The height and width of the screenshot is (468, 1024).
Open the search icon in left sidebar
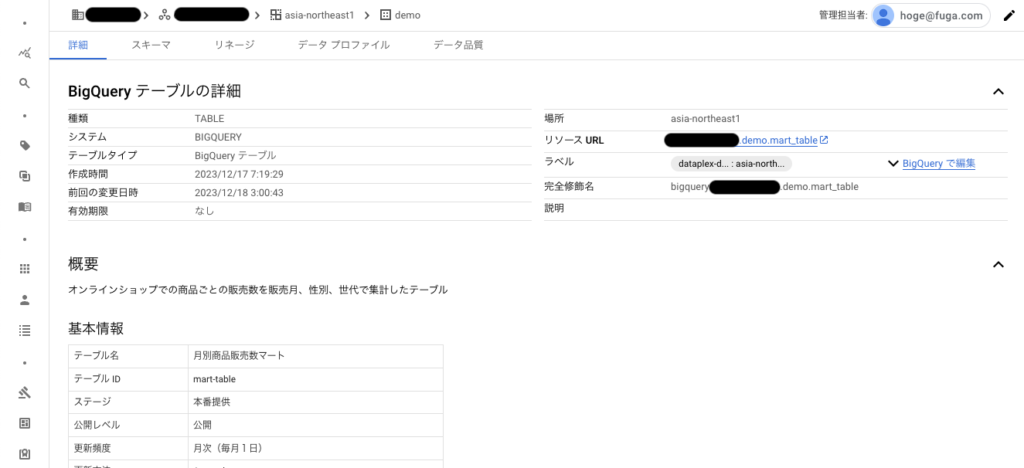pos(25,83)
